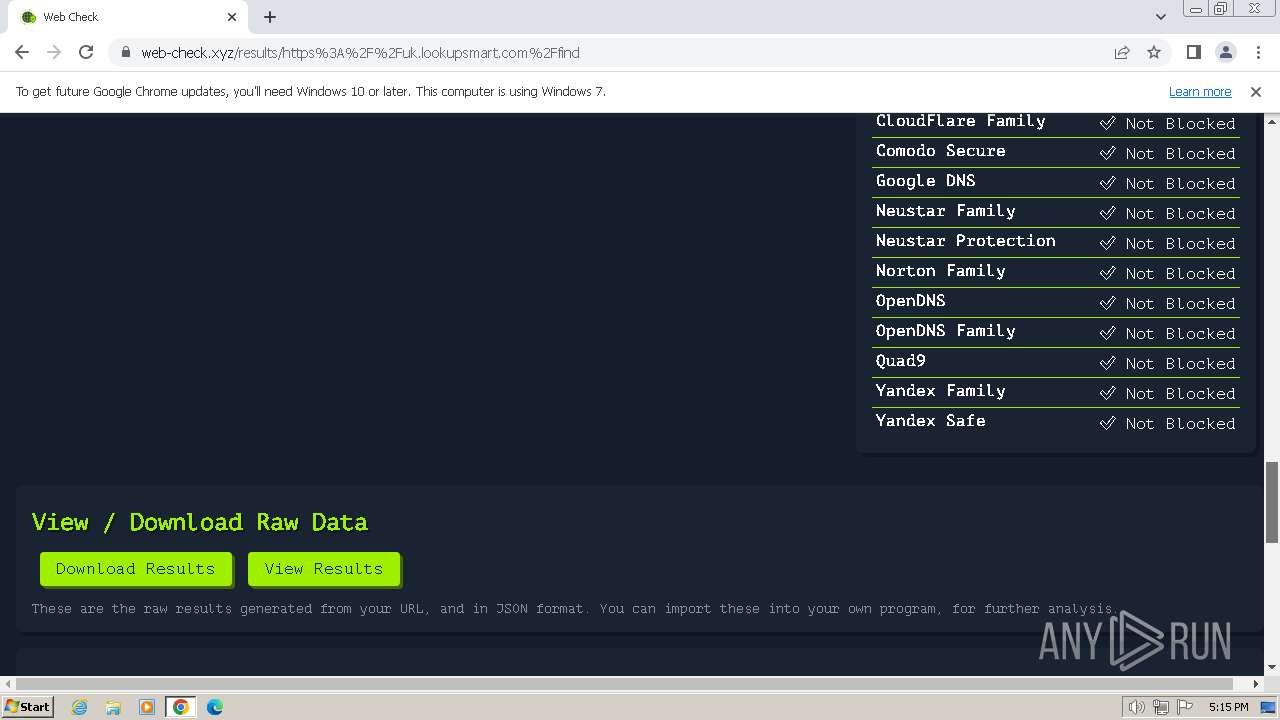View site information lock icon
Viewport: 1280px width, 720px height.
click(125, 53)
